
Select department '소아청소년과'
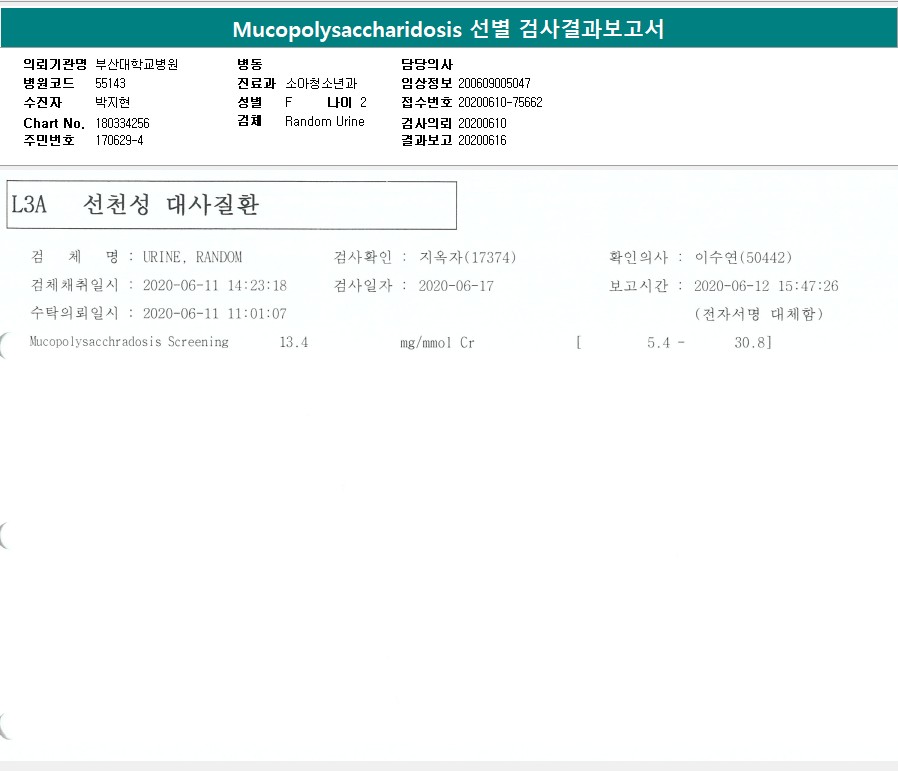click(321, 83)
